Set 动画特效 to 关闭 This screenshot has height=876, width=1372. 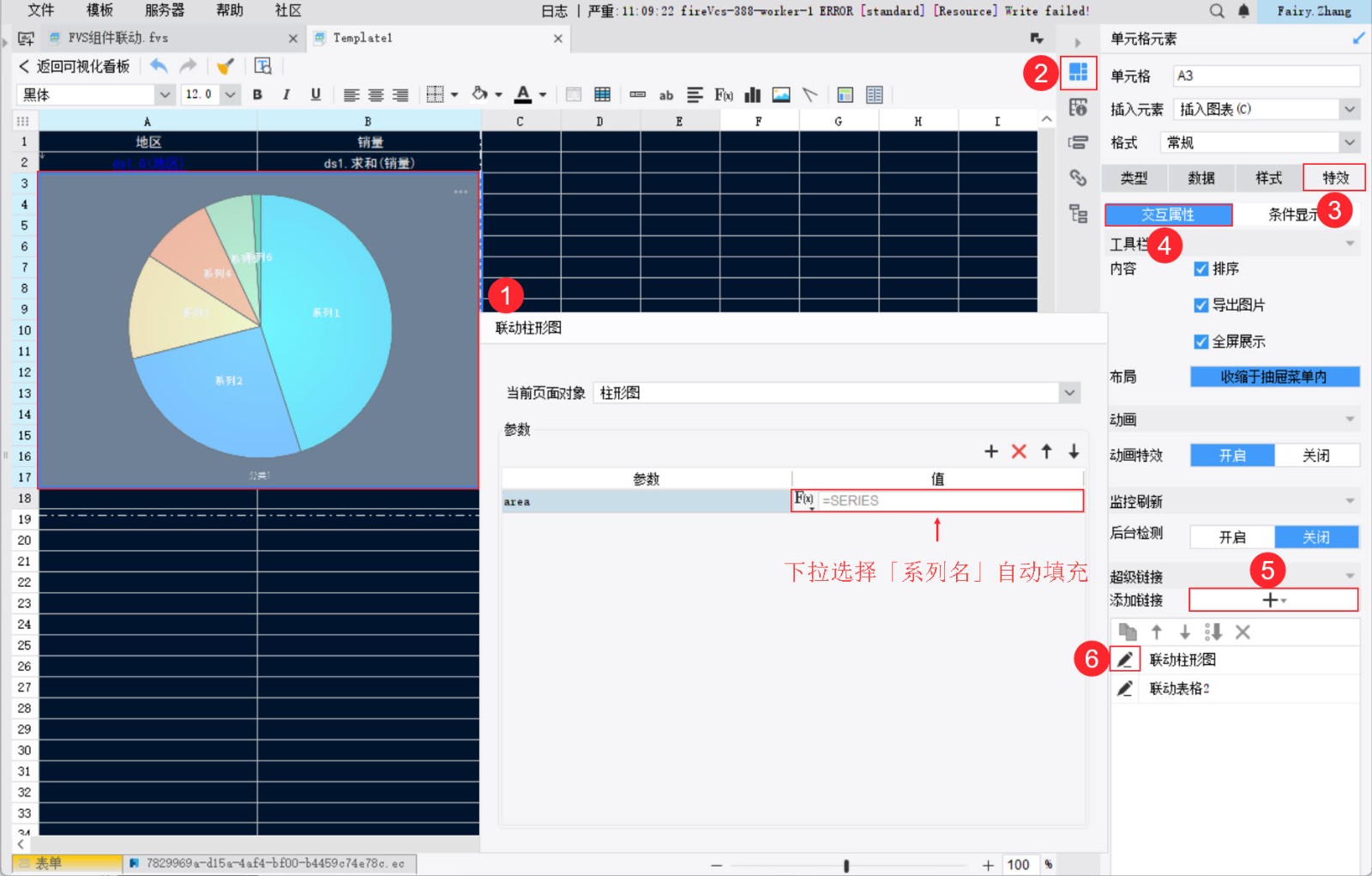coord(1316,456)
